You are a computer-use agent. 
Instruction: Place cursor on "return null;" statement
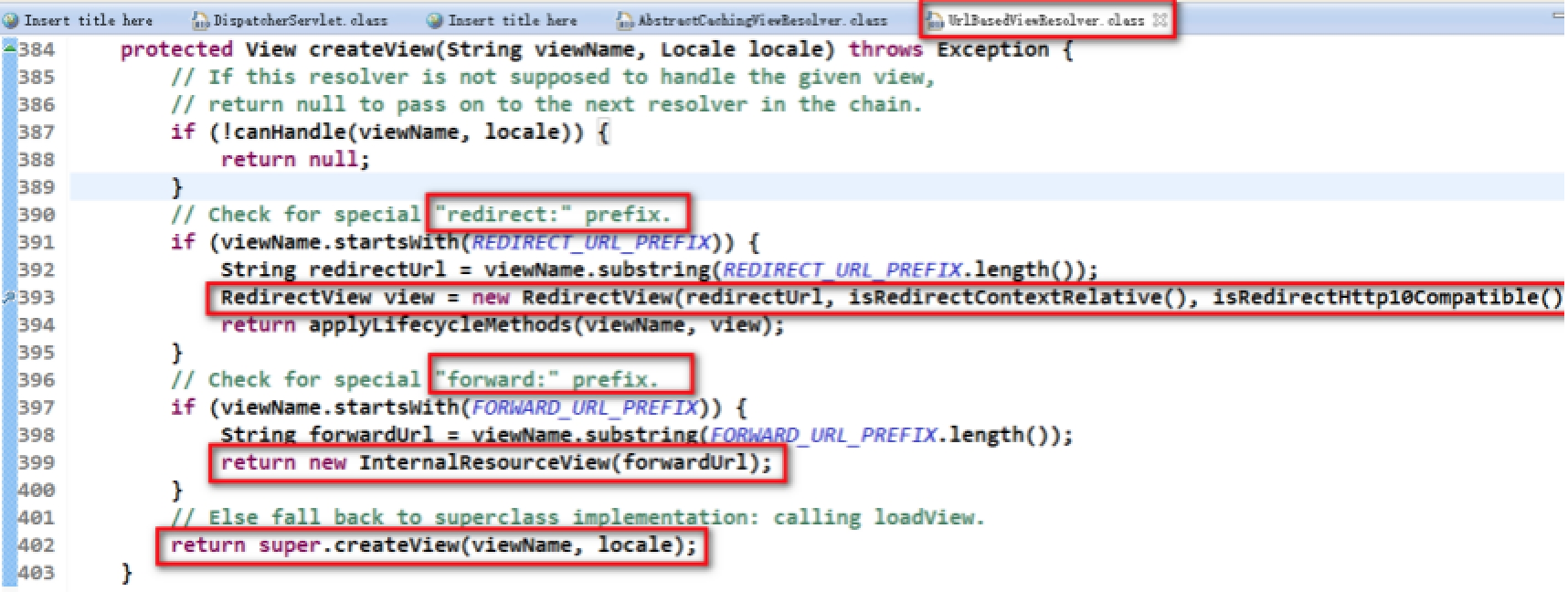tap(295, 159)
